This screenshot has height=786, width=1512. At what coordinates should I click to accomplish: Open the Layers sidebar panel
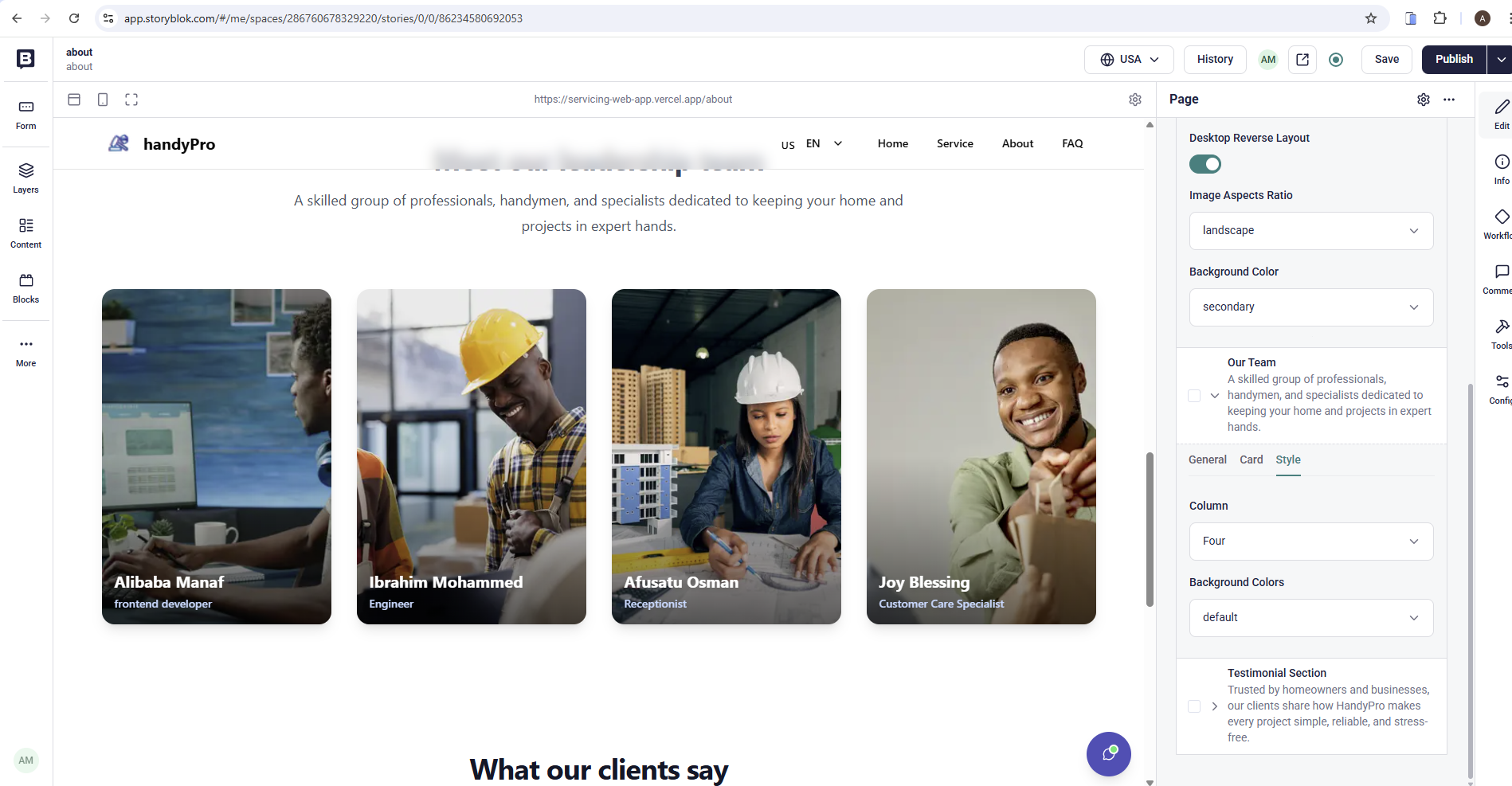(x=25, y=178)
